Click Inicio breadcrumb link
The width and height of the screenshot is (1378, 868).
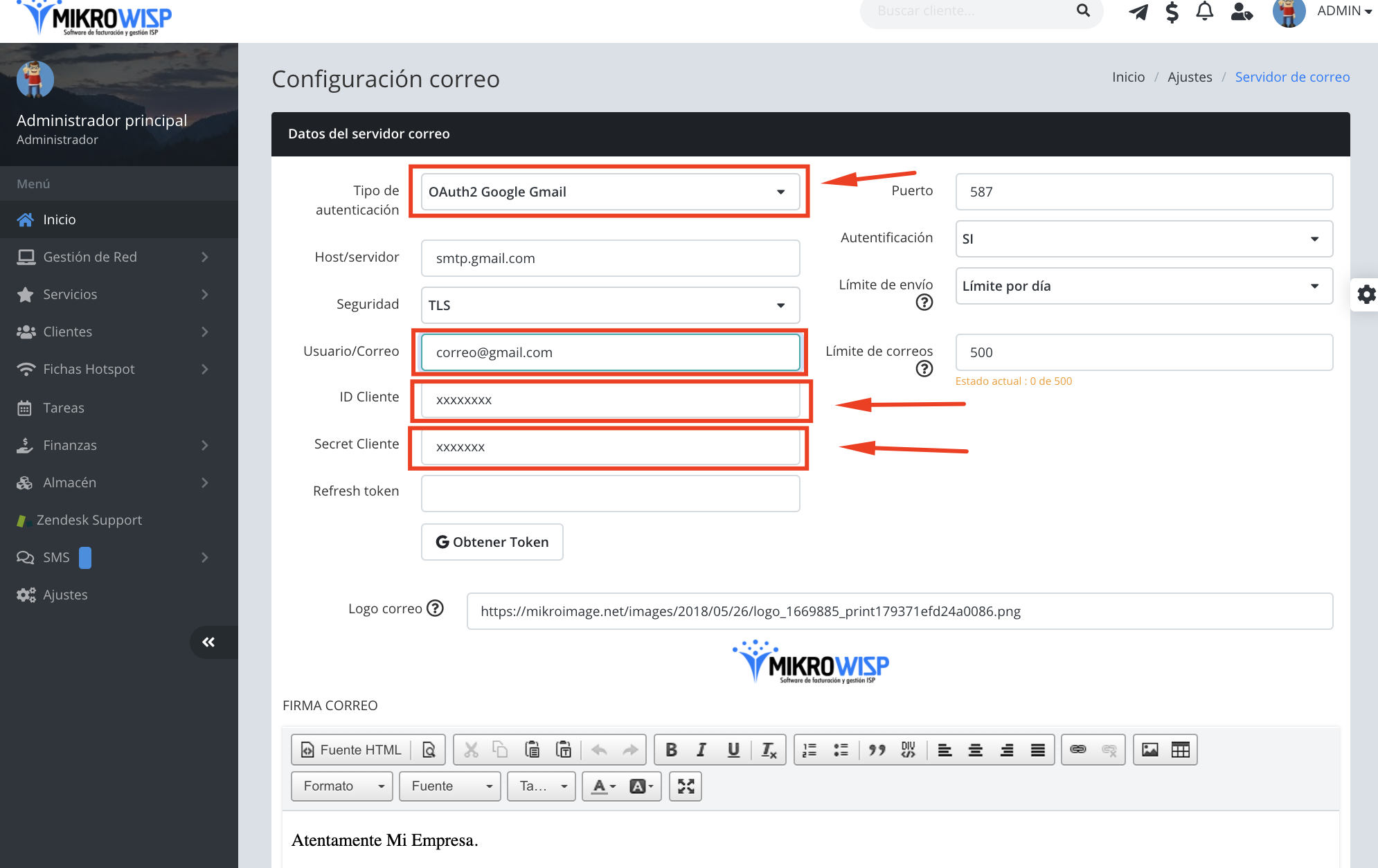point(1128,77)
